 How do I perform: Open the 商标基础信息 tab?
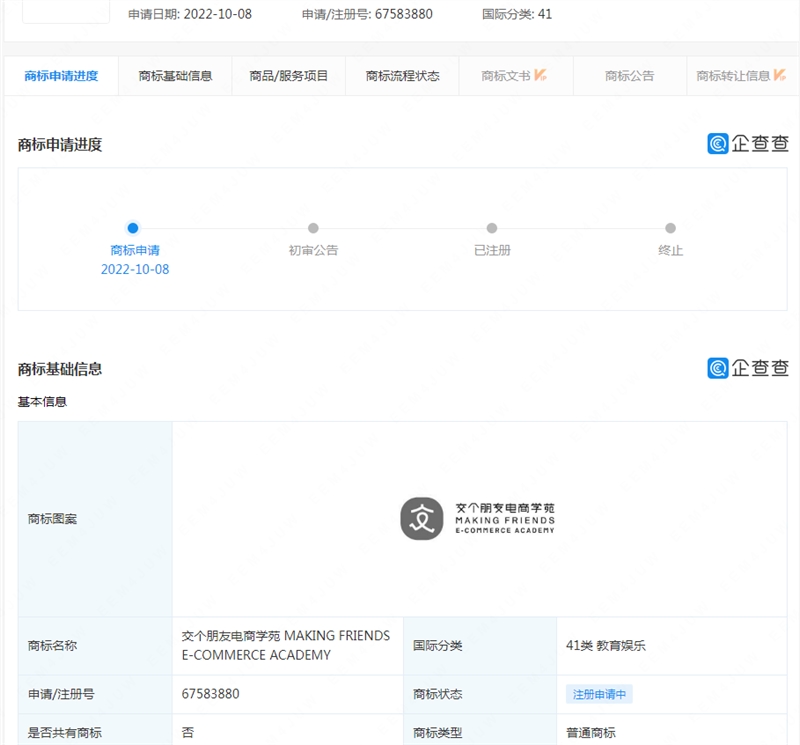(175, 76)
